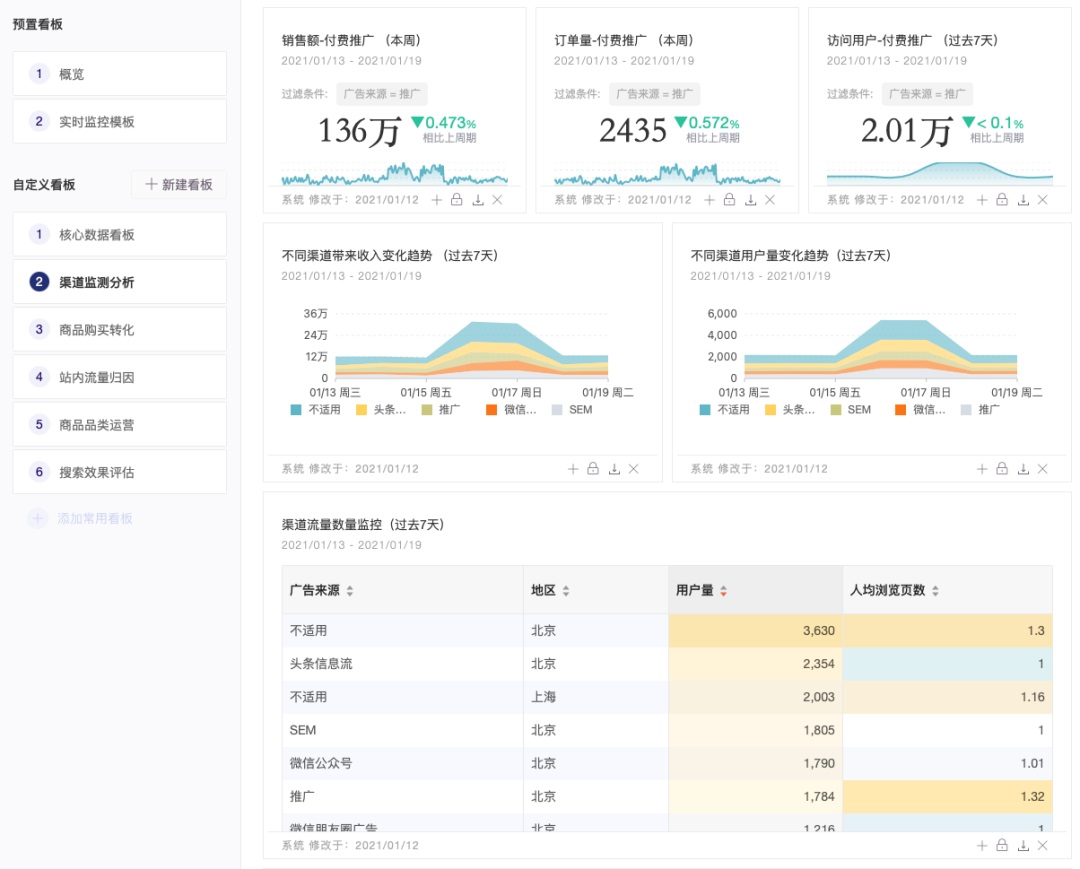Click the 新建看板 button
The width and height of the screenshot is (1080, 869).
179,185
